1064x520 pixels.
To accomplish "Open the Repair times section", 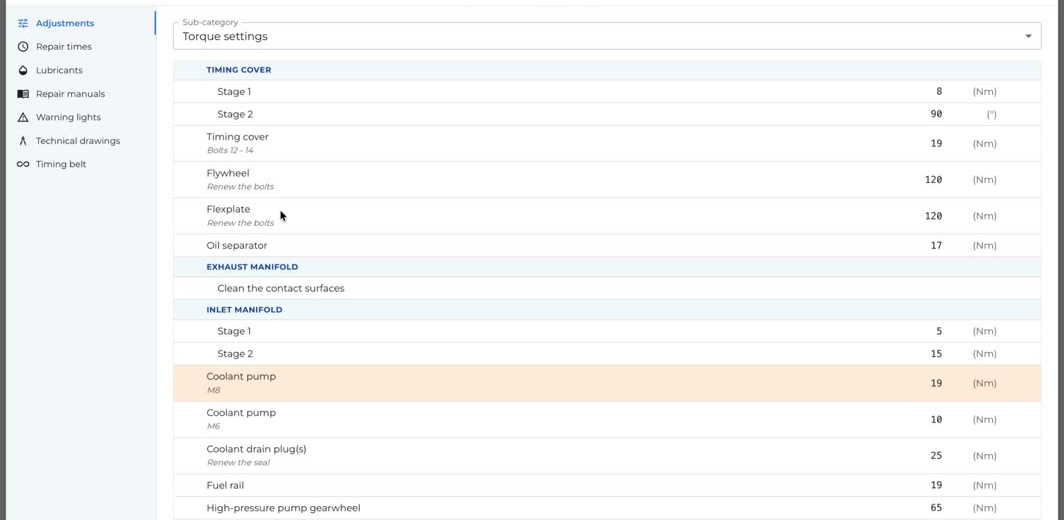I will coord(81,47).
